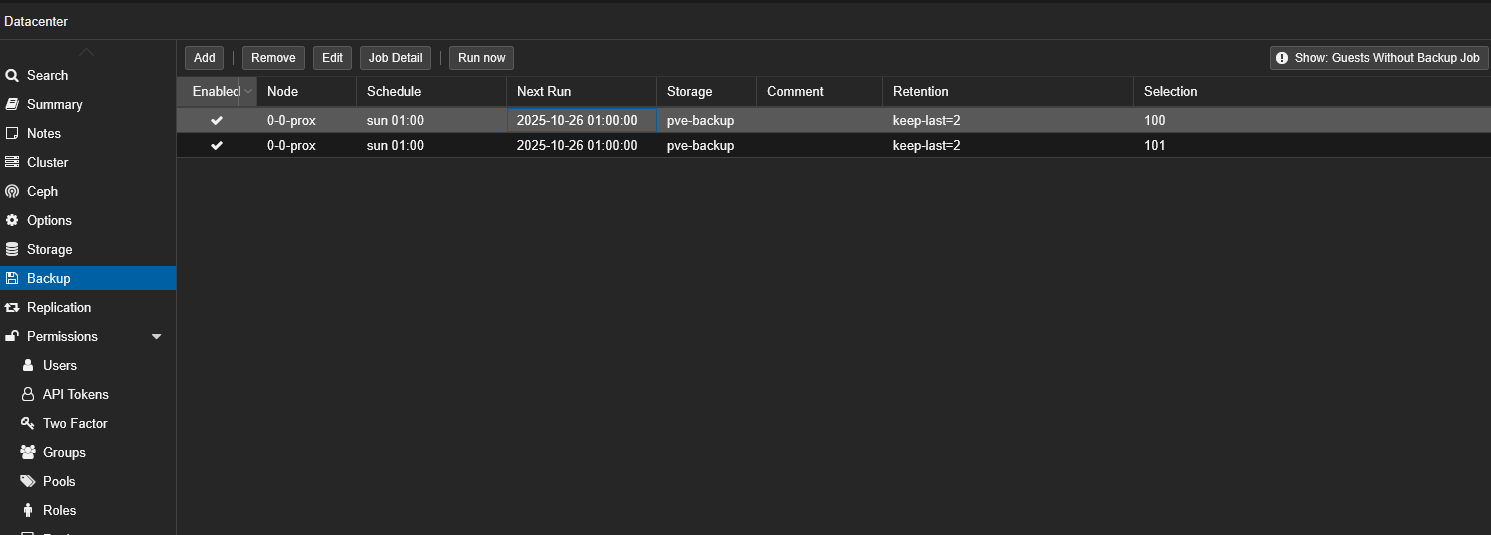The width and height of the screenshot is (1491, 535).
Task: Toggle enabled checkmark for backup job 101
Action: coord(217,145)
